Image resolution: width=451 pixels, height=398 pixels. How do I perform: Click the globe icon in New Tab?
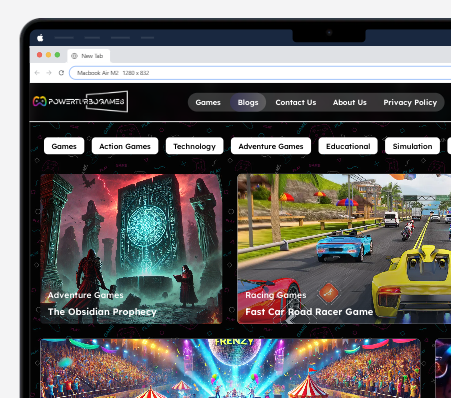coord(74,56)
